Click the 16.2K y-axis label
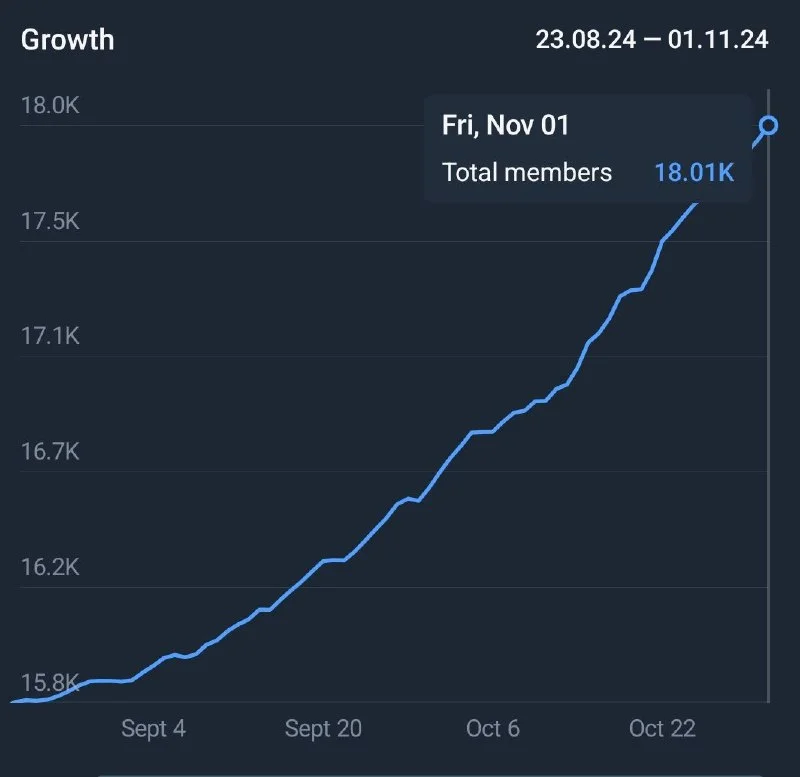The width and height of the screenshot is (800, 777). pyautogui.click(x=50, y=567)
